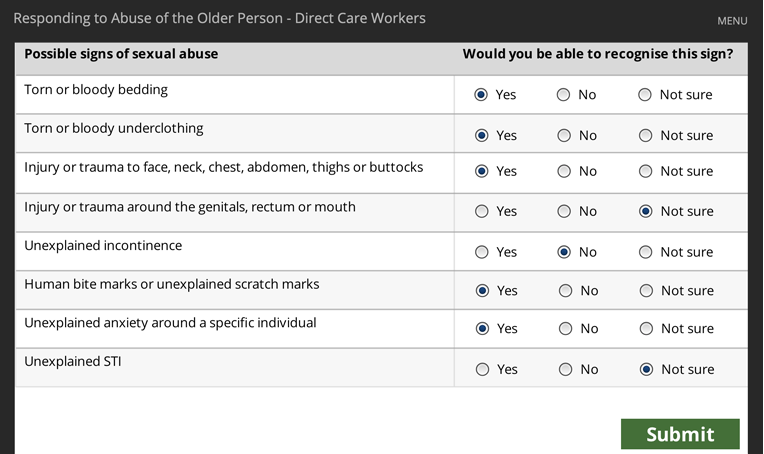Pick Not sure for Human bite marks row
Screen dimensions: 764x454
point(646,291)
